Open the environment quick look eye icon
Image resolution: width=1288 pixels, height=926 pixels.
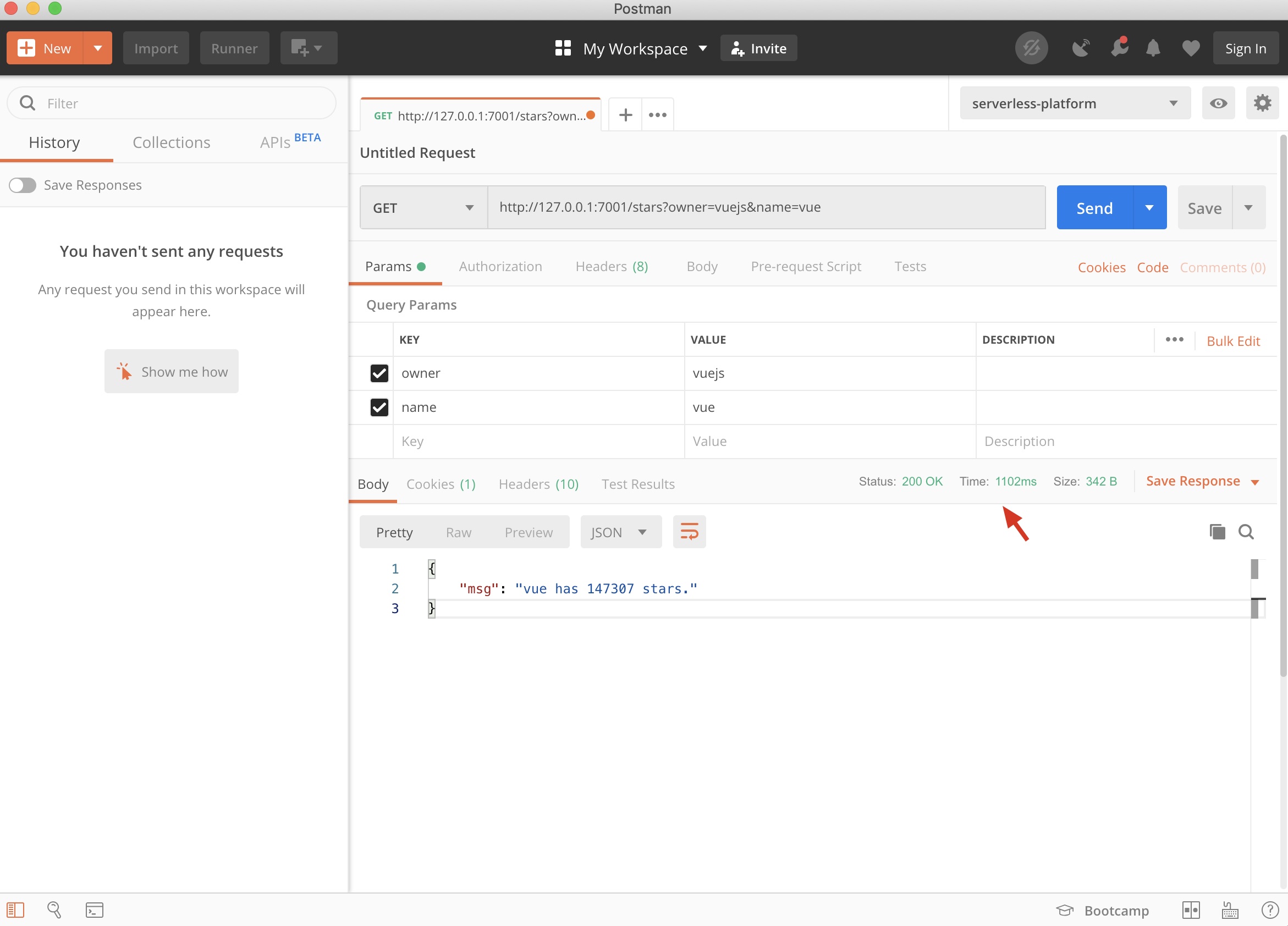coord(1218,103)
